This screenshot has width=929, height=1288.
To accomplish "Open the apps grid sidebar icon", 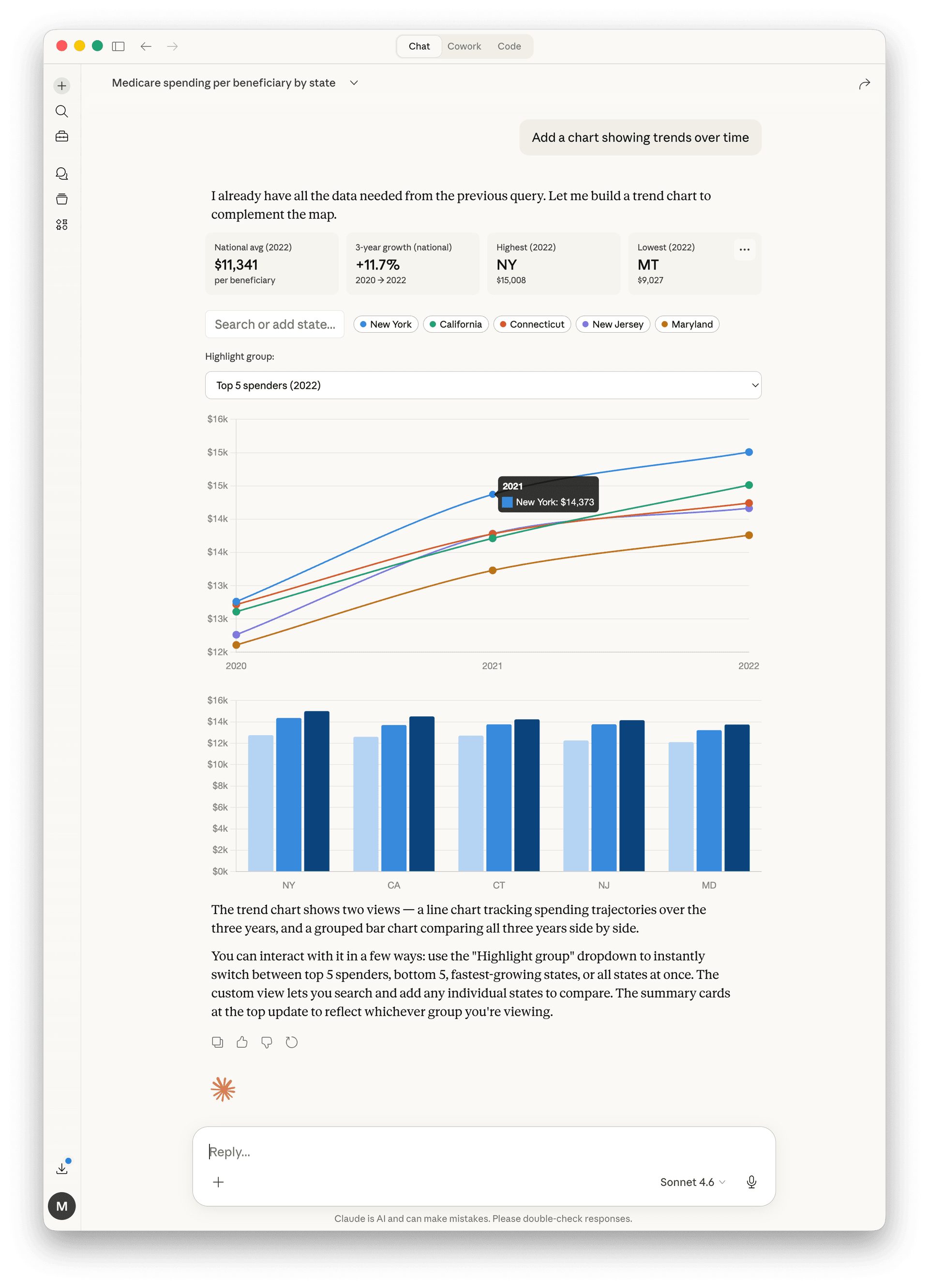I will tap(62, 225).
